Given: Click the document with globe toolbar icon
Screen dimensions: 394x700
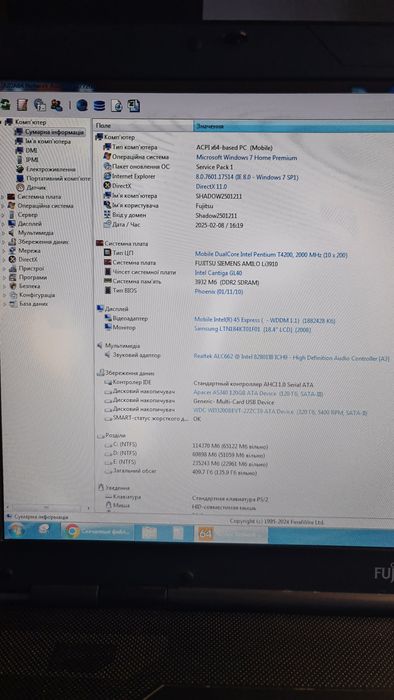Looking at the screenshot, I should coord(116,105).
